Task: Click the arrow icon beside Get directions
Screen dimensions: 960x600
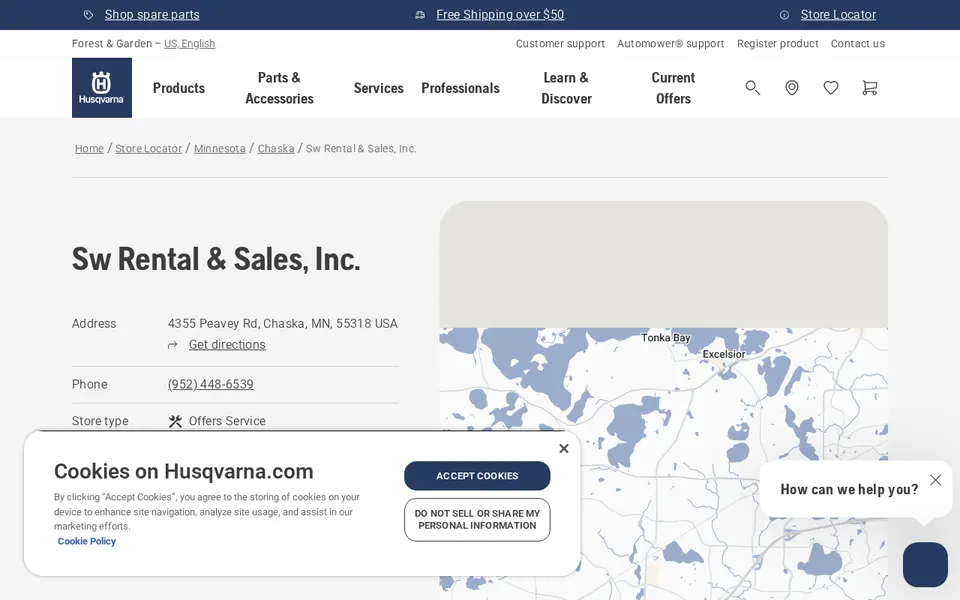Action: [x=173, y=345]
